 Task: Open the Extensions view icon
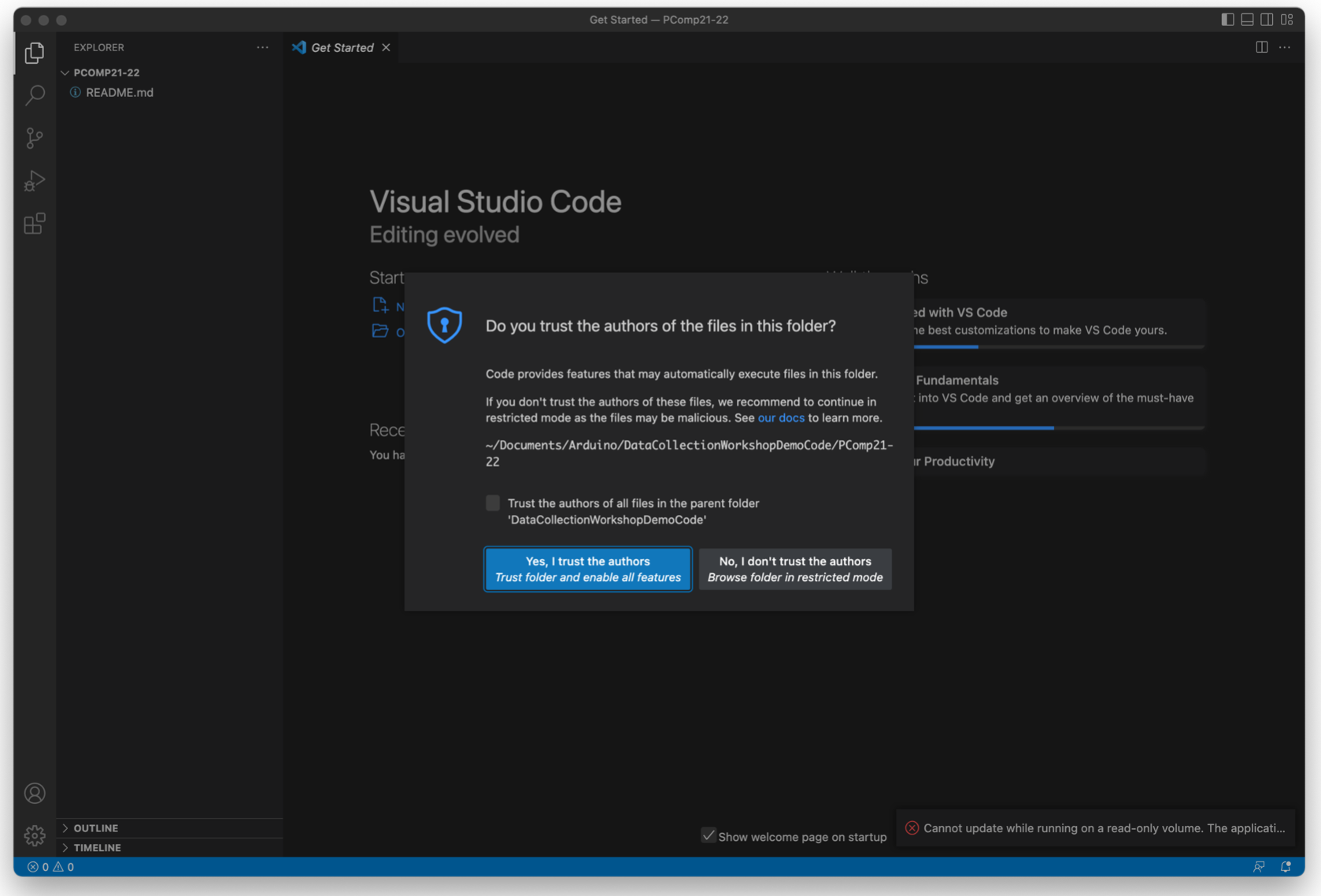coord(35,224)
